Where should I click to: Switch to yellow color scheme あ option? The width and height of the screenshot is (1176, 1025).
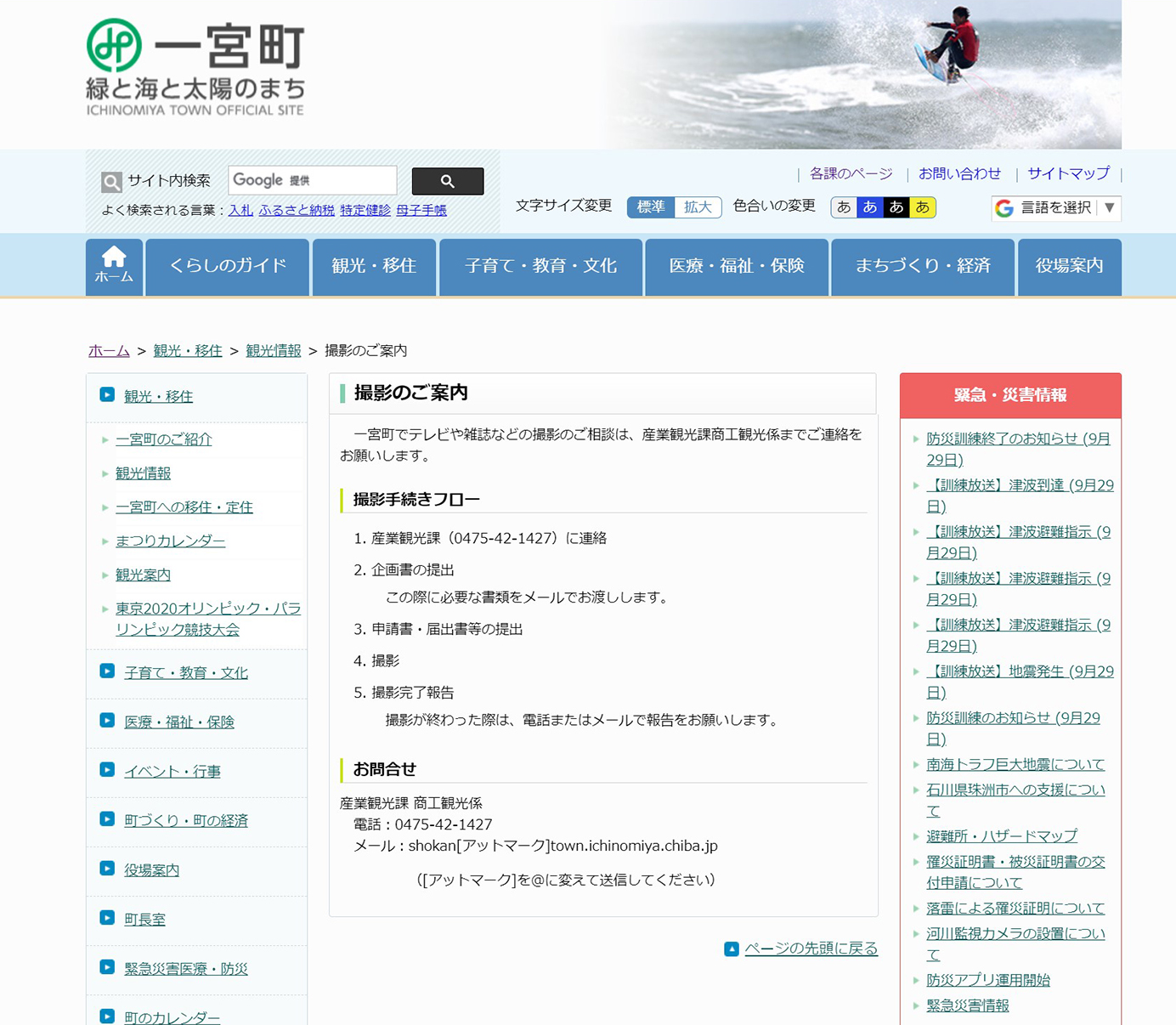tap(923, 207)
